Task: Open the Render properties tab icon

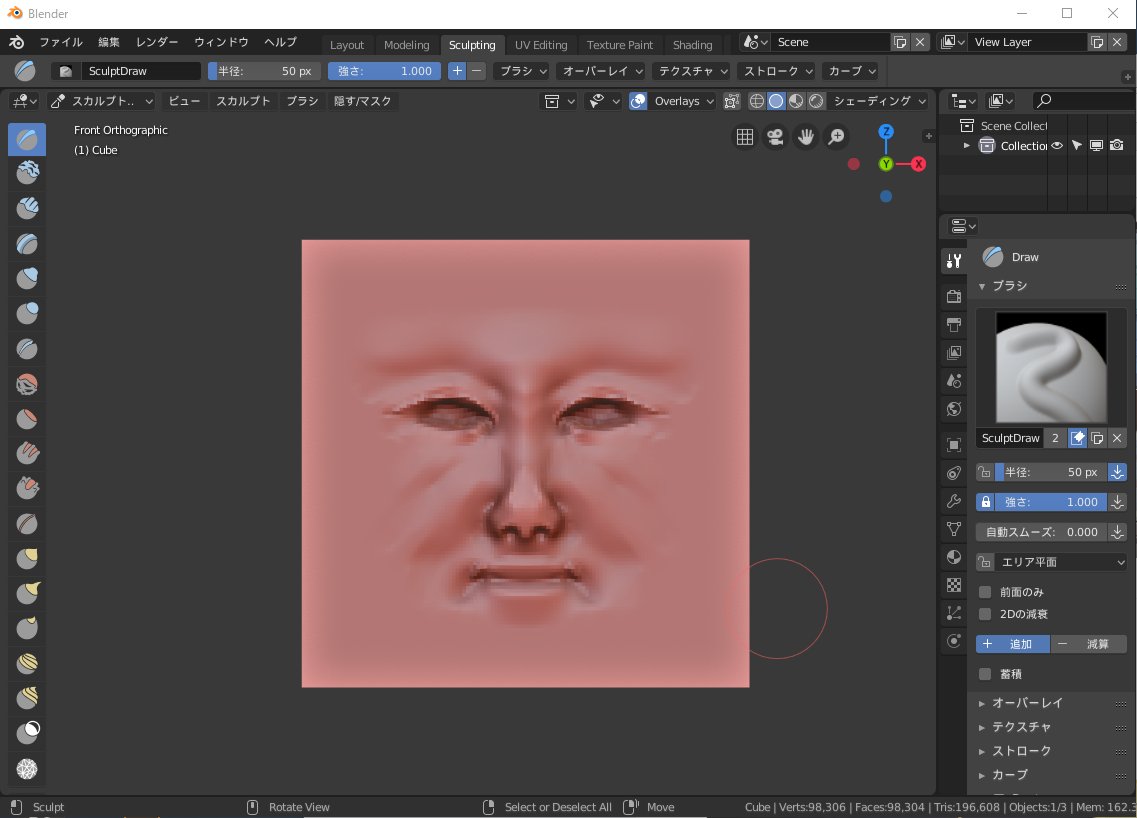Action: [954, 296]
